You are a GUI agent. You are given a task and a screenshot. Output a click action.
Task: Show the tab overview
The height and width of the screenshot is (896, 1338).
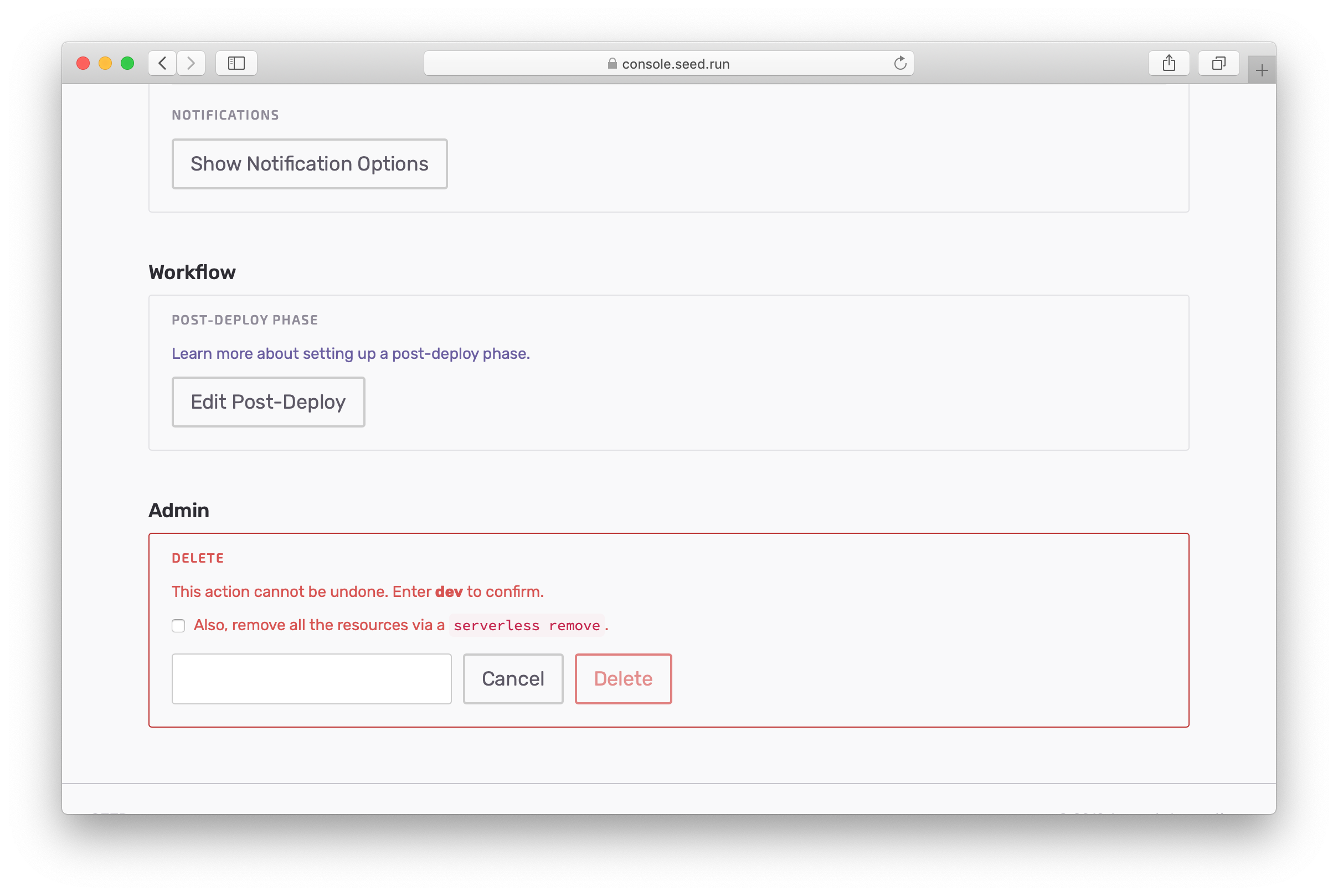click(1218, 63)
